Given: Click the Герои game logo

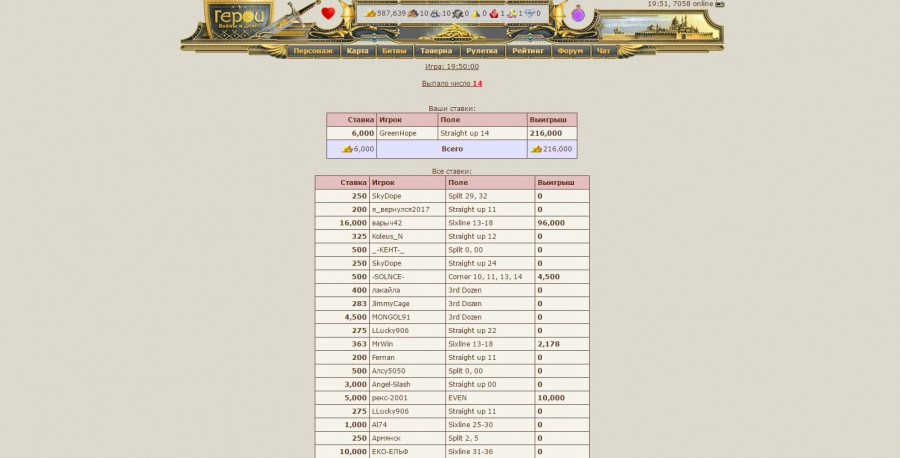Looking at the screenshot, I should 239,19.
